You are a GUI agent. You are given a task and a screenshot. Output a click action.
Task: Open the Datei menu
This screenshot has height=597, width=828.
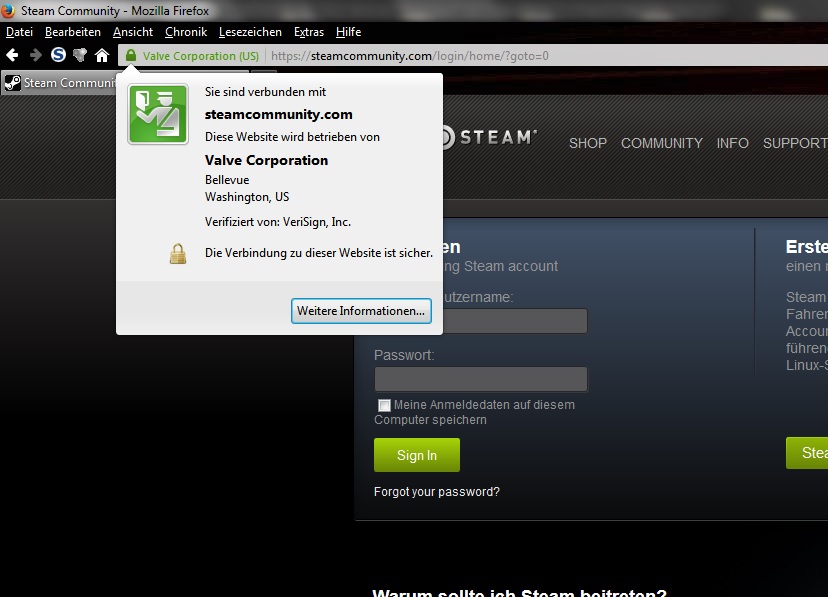click(20, 32)
